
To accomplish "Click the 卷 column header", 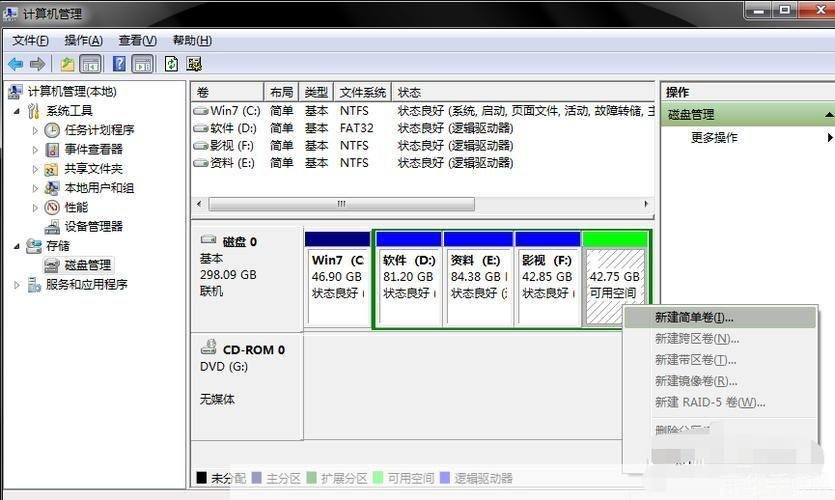I will coord(227,92).
